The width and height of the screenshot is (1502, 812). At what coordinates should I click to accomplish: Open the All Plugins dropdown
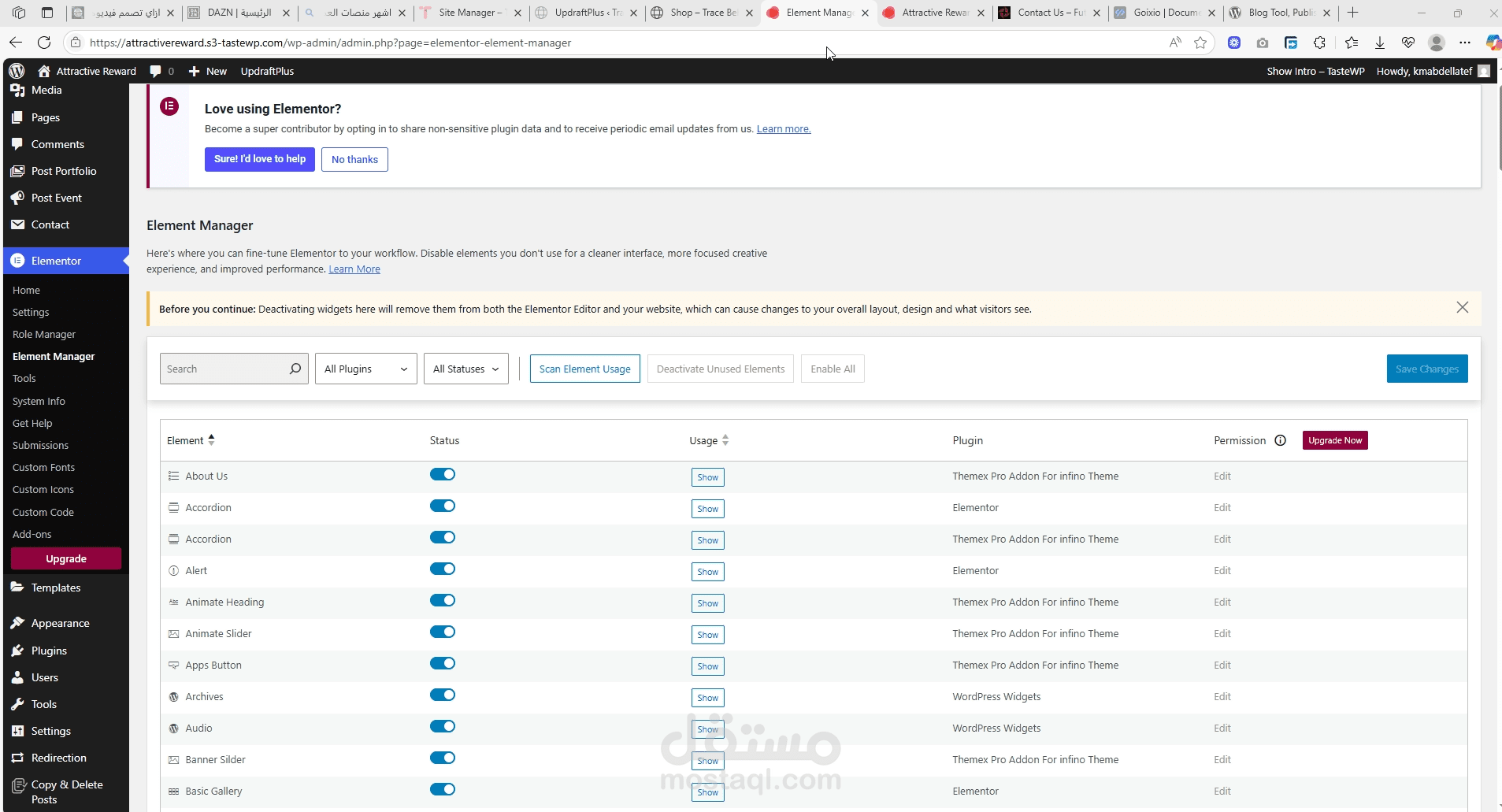(x=366, y=369)
